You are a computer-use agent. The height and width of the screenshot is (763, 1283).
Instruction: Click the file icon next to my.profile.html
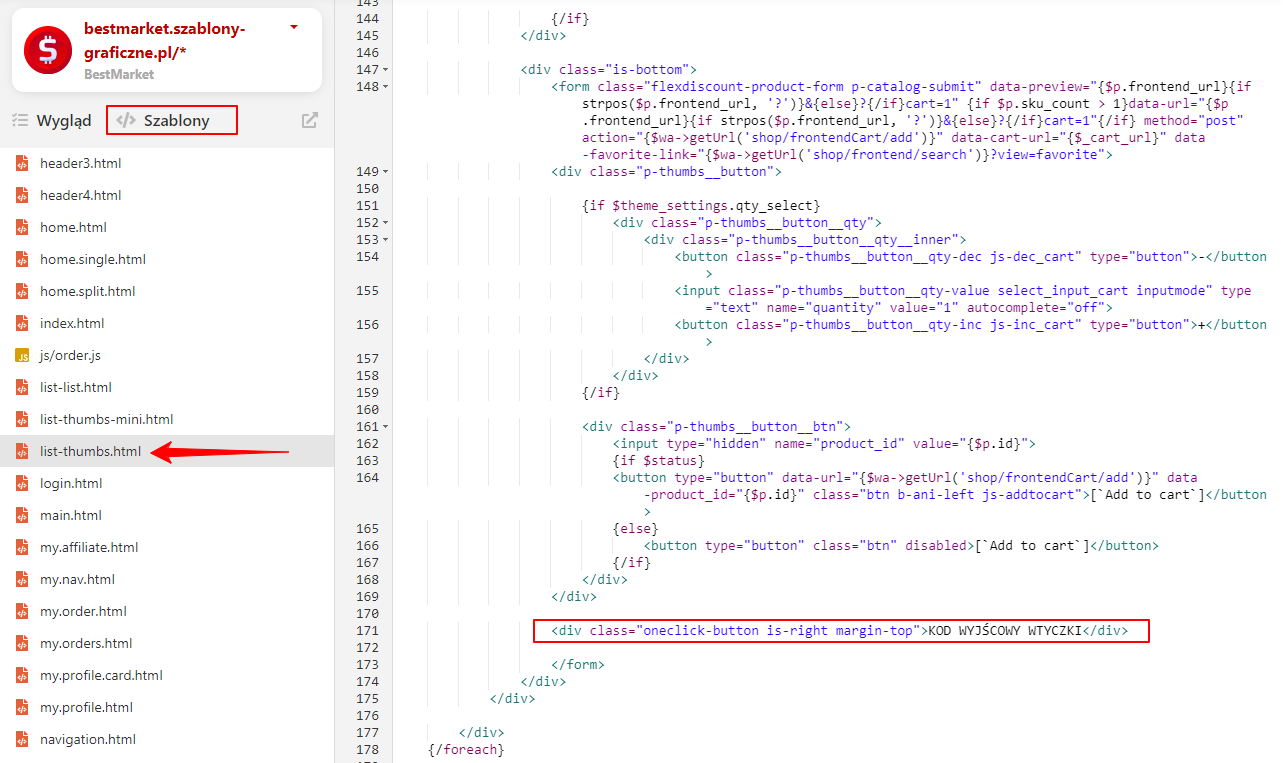(x=23, y=707)
